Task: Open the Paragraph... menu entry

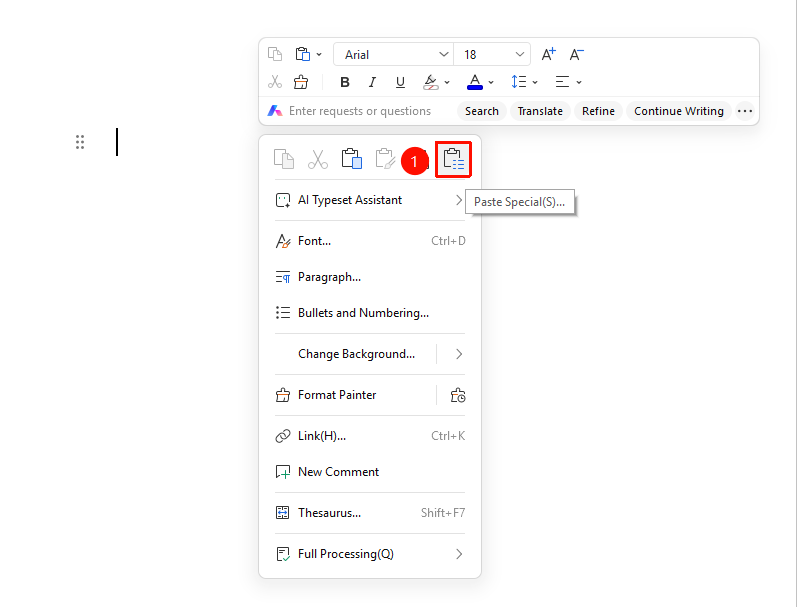Action: click(370, 277)
